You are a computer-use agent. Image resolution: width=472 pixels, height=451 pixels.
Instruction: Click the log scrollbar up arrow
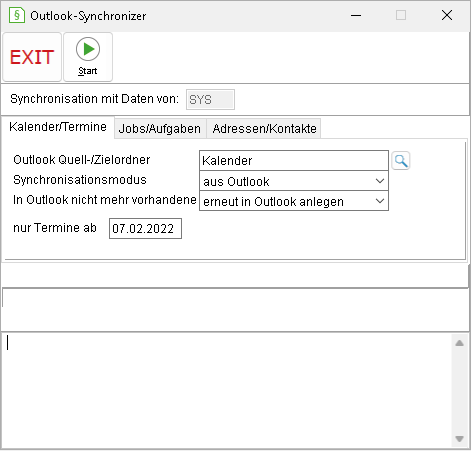[x=460, y=343]
